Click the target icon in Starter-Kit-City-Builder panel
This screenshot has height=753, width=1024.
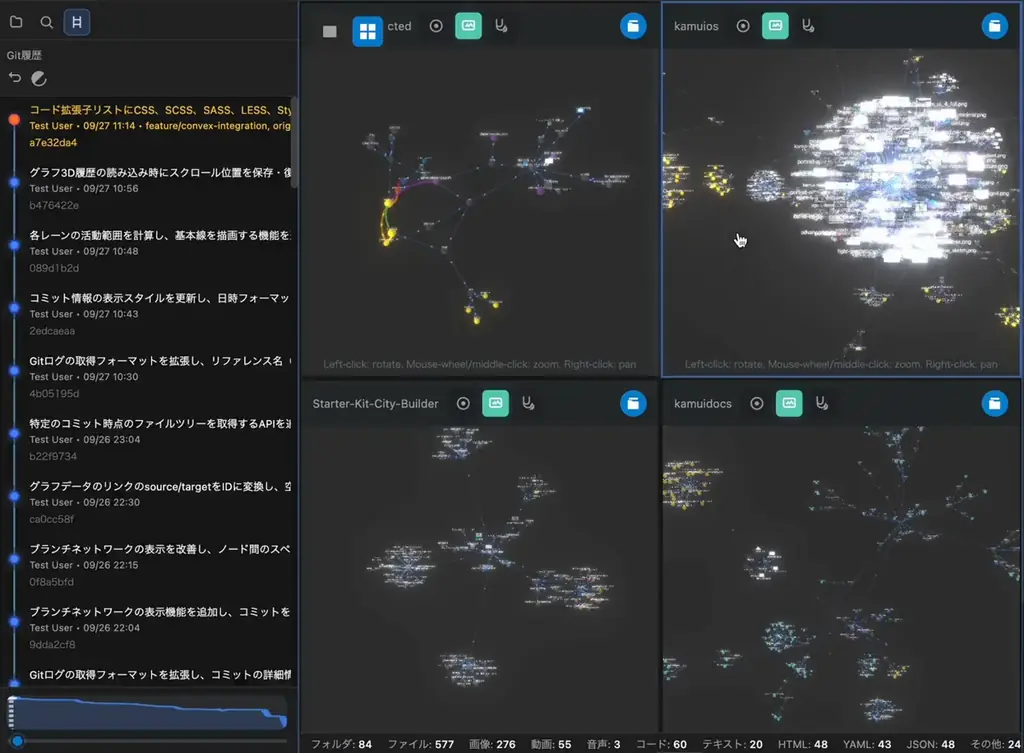pyautogui.click(x=463, y=403)
